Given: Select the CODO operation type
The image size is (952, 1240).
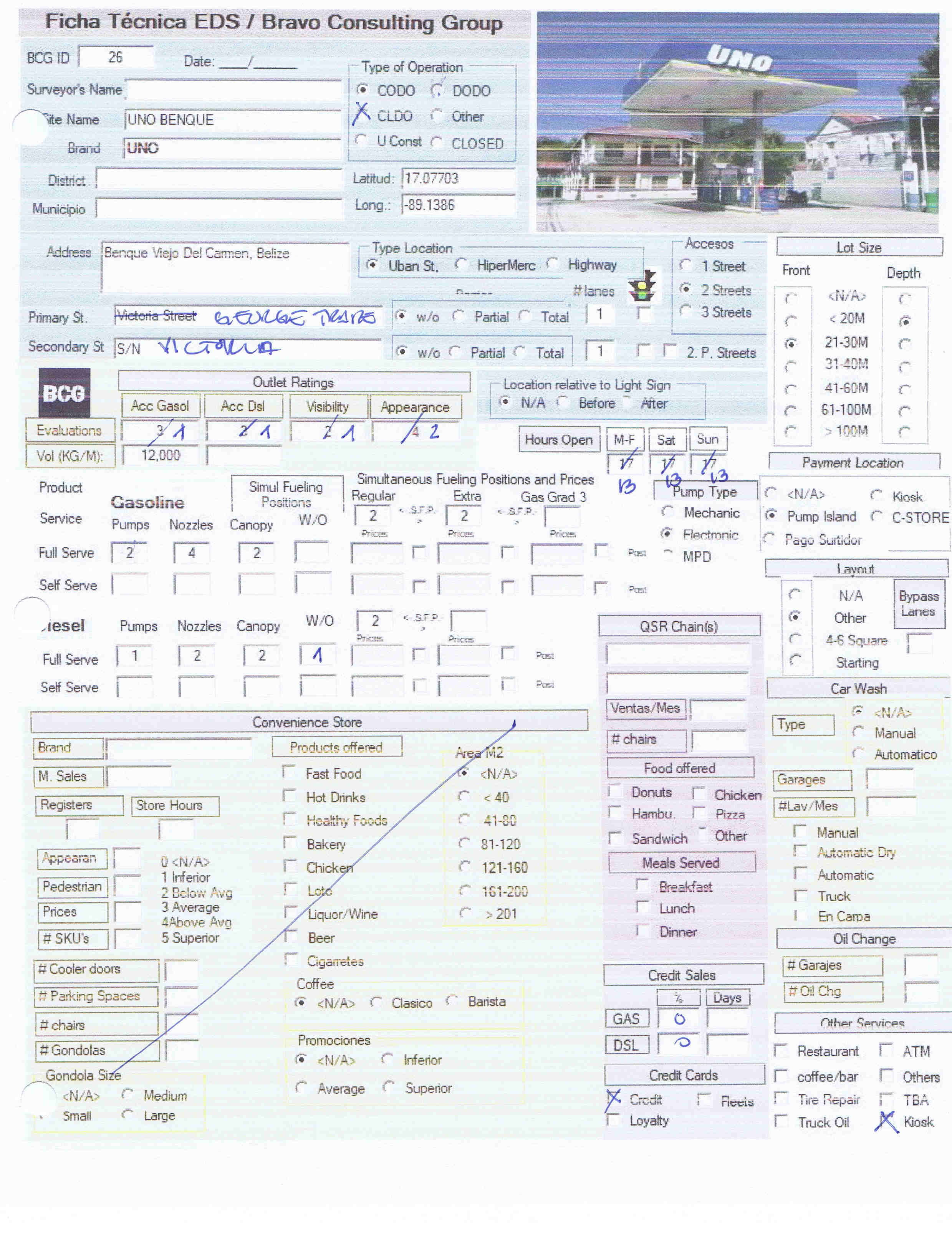Looking at the screenshot, I should click(362, 89).
